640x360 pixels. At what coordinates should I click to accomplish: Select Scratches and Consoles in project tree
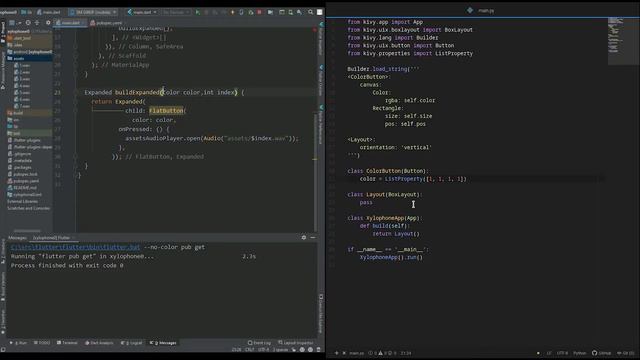pos(29,208)
